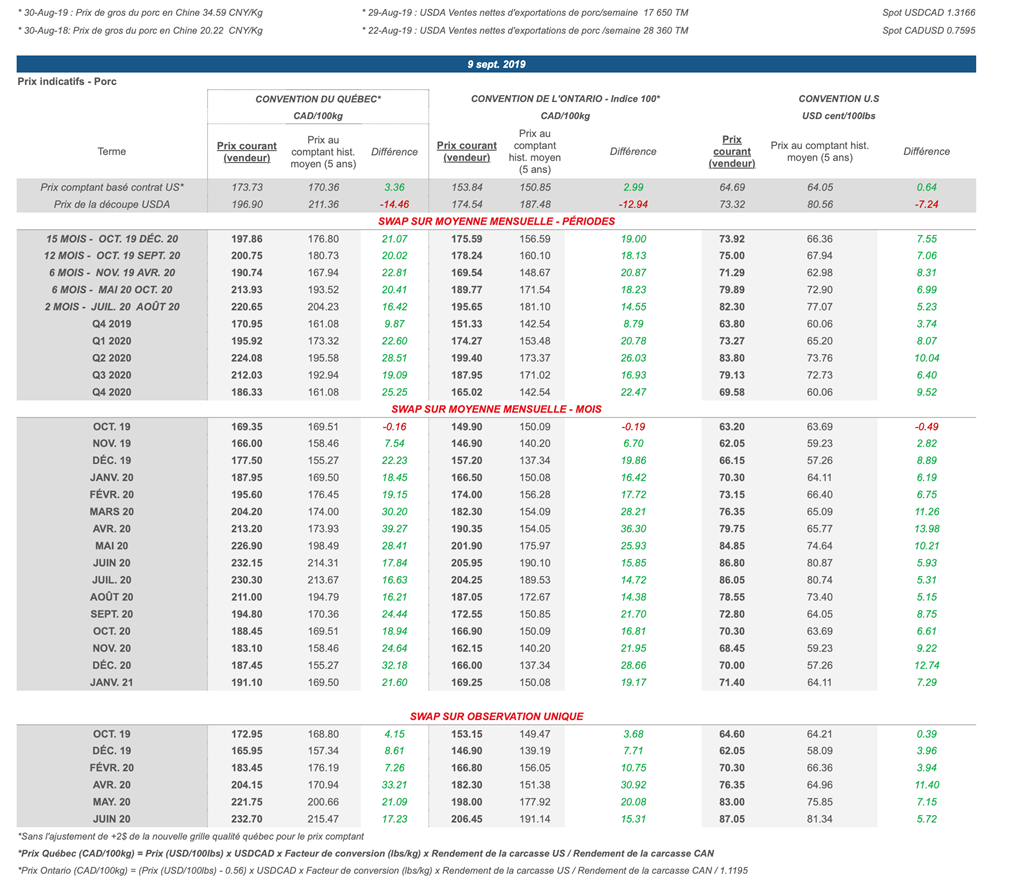Click underlined "Prix courant (vendeur)" under Québec
This screenshot has height=881, width=1024.
click(x=247, y=152)
